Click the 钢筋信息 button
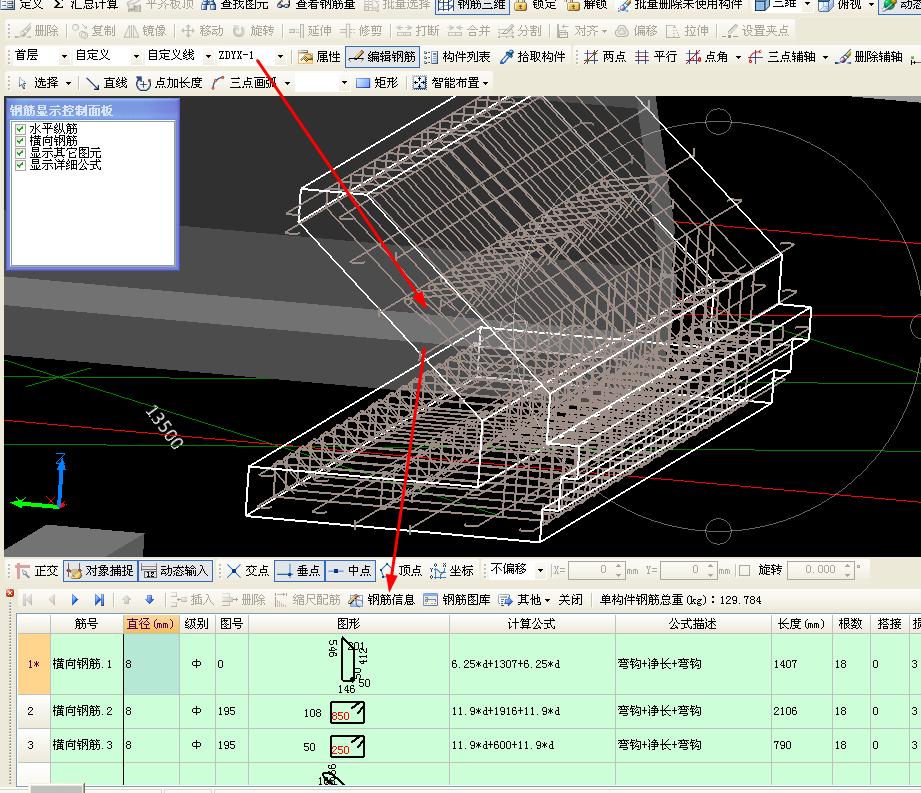 (x=382, y=600)
